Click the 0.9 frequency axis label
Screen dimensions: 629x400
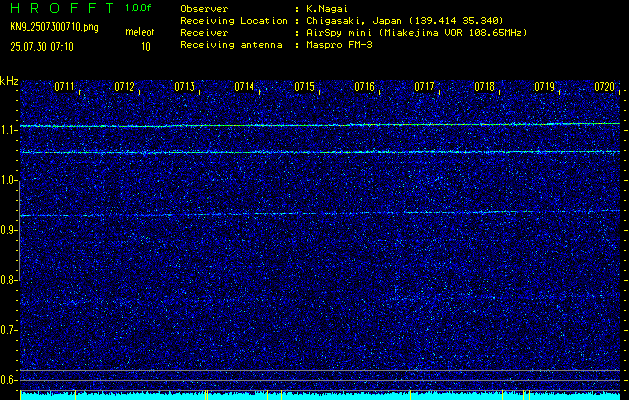point(8,230)
